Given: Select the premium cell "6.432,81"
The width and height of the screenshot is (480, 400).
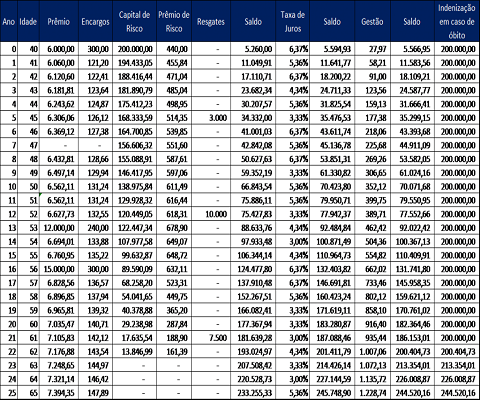Looking at the screenshot, I should tap(61, 159).
